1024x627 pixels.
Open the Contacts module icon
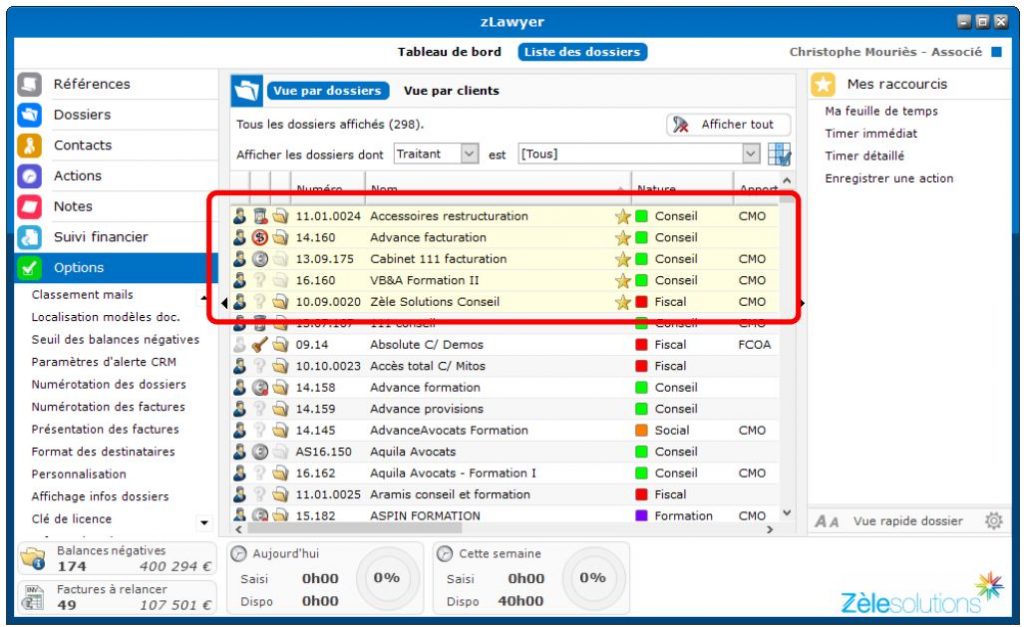[x=29, y=146]
